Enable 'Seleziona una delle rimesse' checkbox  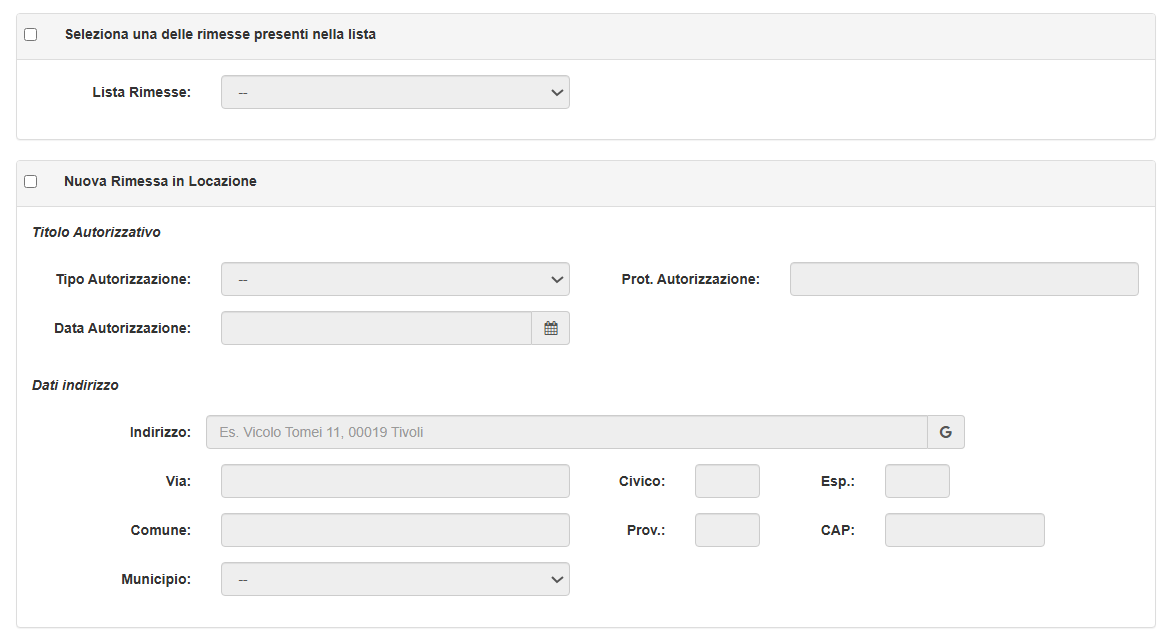(x=31, y=34)
